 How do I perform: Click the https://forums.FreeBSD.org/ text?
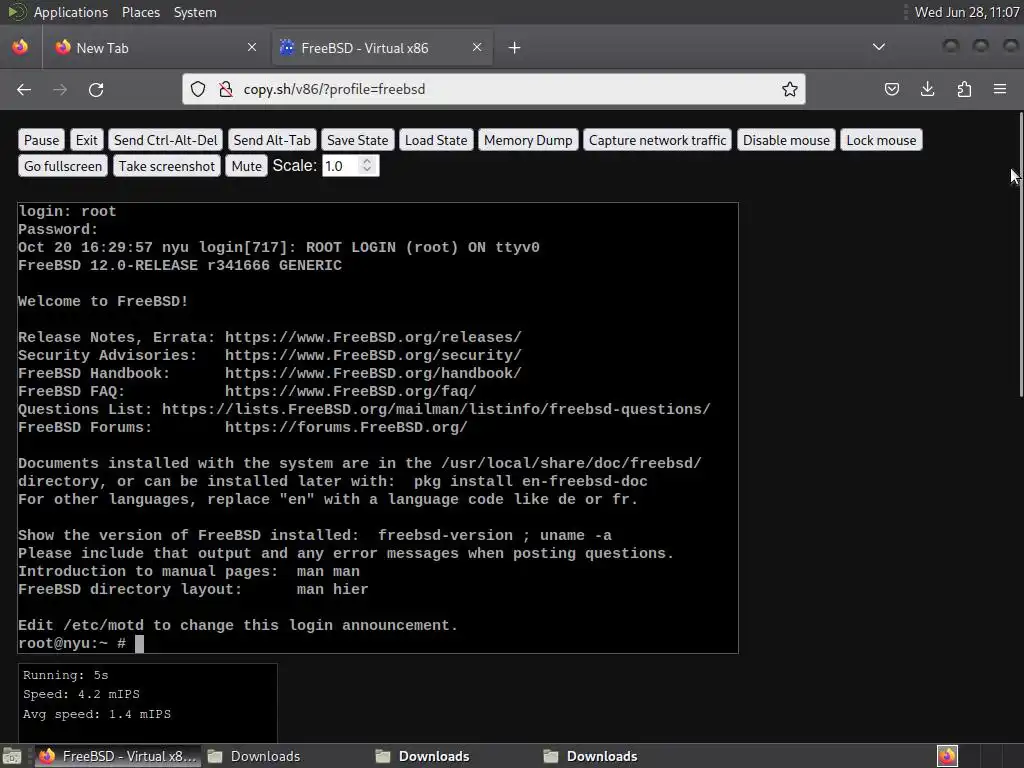tap(346, 428)
